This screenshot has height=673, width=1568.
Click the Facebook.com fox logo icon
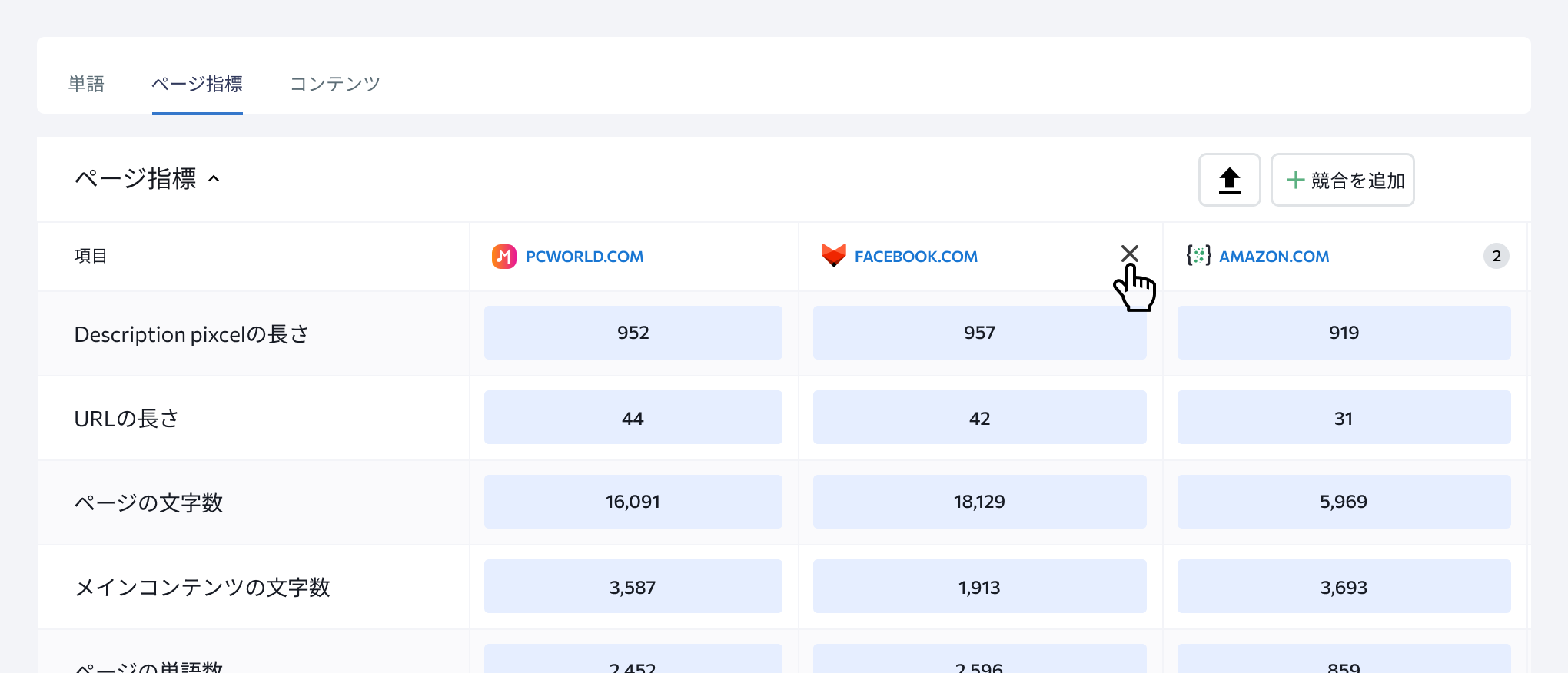(x=833, y=255)
